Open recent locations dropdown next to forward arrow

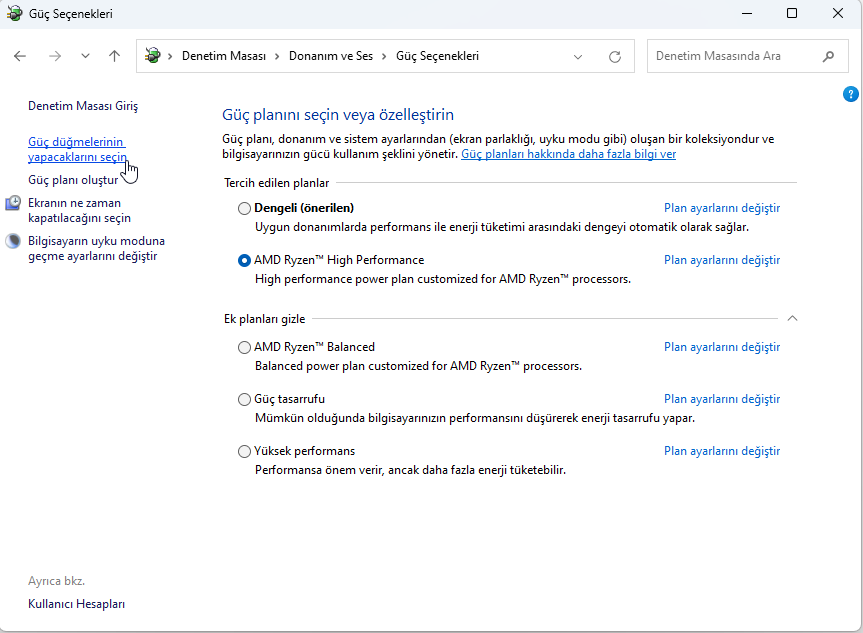(x=84, y=56)
